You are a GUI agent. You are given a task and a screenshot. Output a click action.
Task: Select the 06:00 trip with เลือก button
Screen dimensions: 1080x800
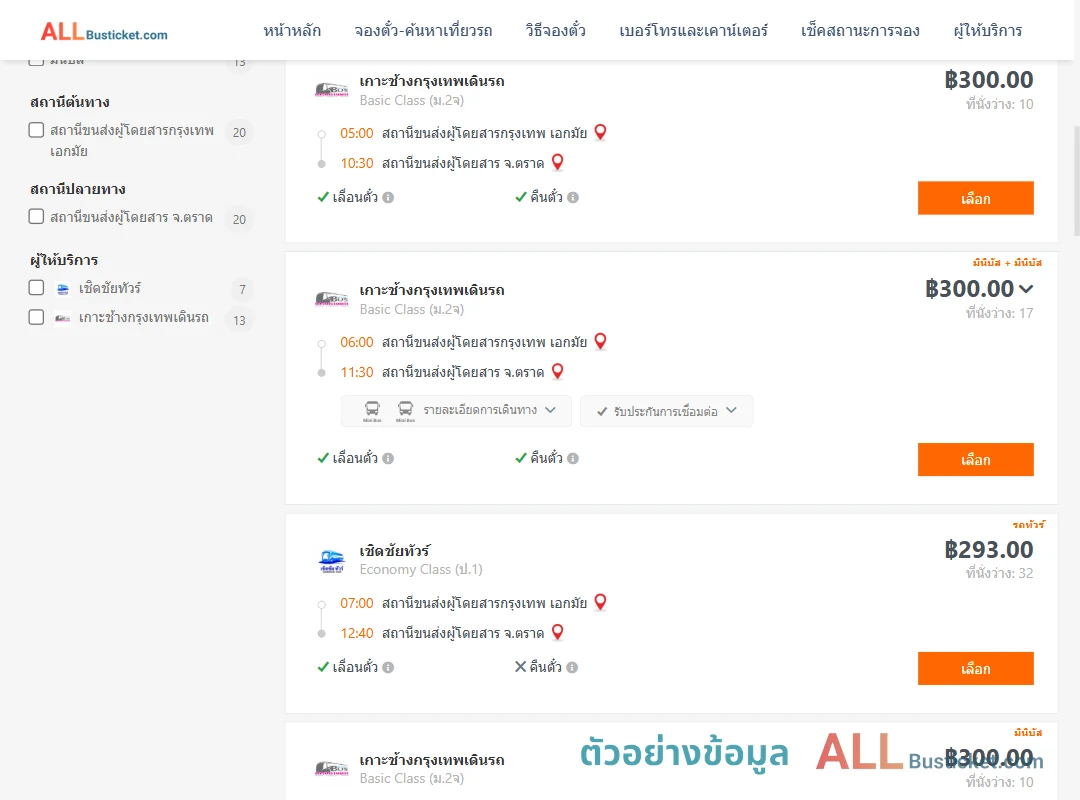[975, 460]
